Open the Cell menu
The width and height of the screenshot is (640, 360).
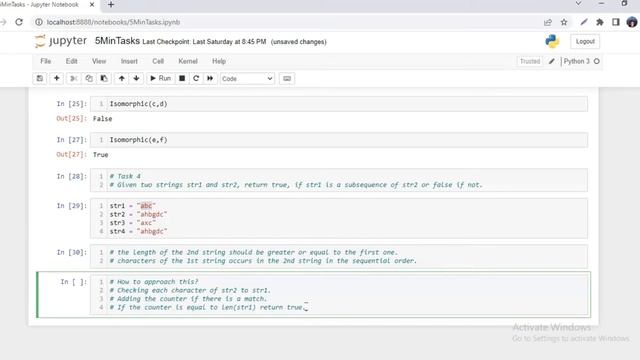click(x=158, y=61)
